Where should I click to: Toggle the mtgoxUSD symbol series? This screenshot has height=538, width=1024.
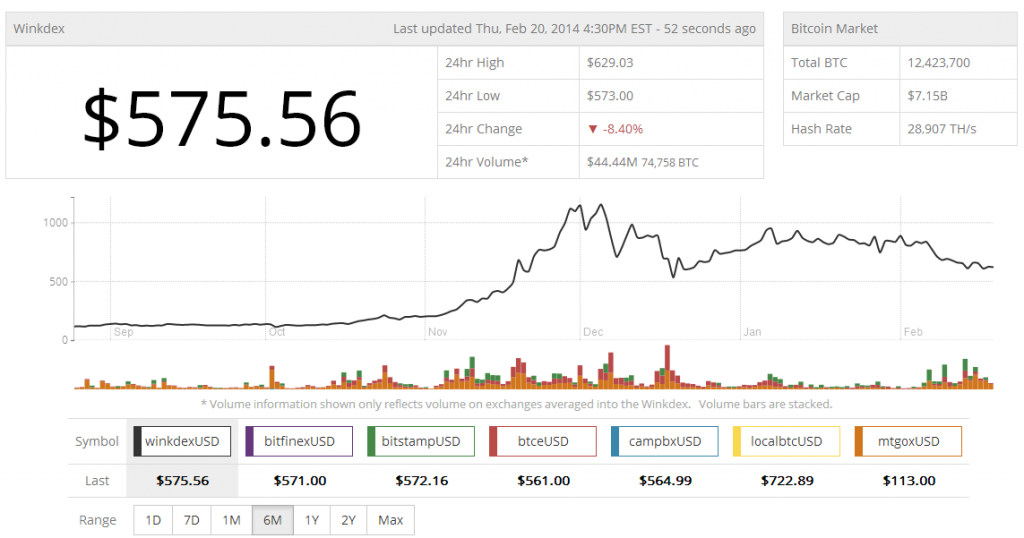tap(908, 441)
